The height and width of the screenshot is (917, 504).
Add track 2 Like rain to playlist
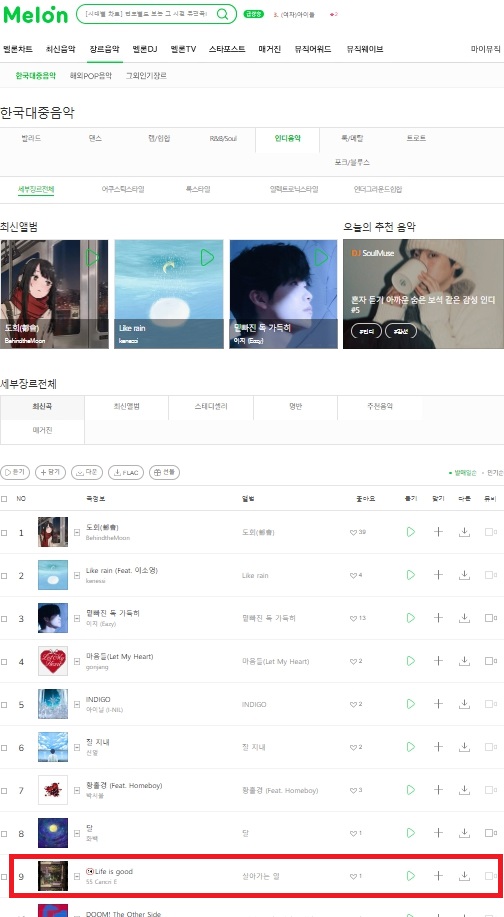click(x=438, y=575)
